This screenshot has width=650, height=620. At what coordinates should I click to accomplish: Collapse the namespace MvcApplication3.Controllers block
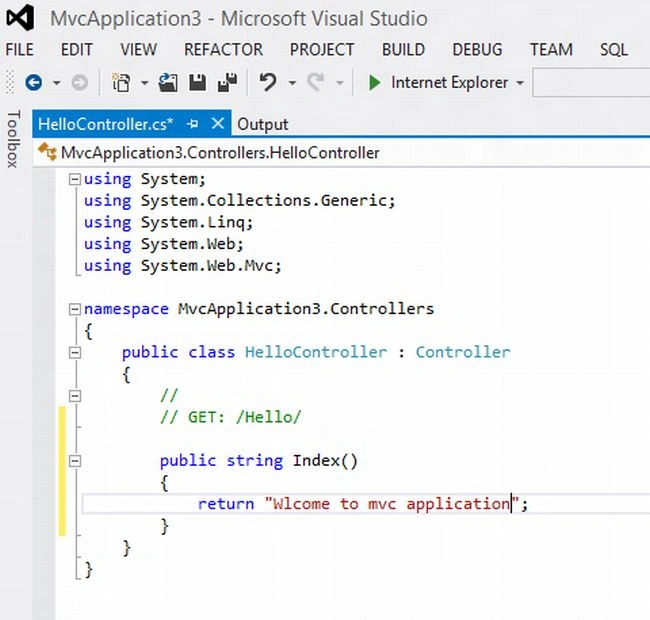point(75,309)
